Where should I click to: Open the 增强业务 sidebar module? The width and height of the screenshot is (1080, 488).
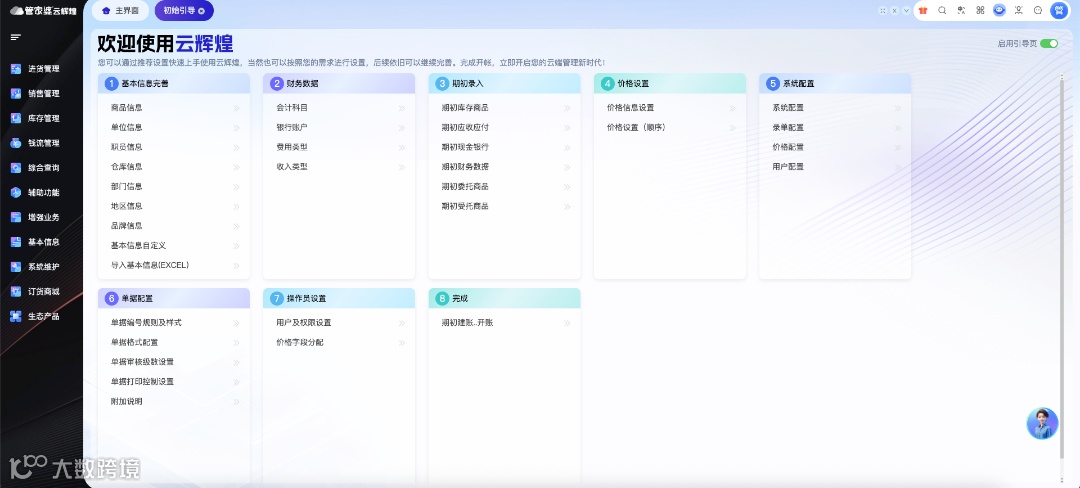(35, 218)
